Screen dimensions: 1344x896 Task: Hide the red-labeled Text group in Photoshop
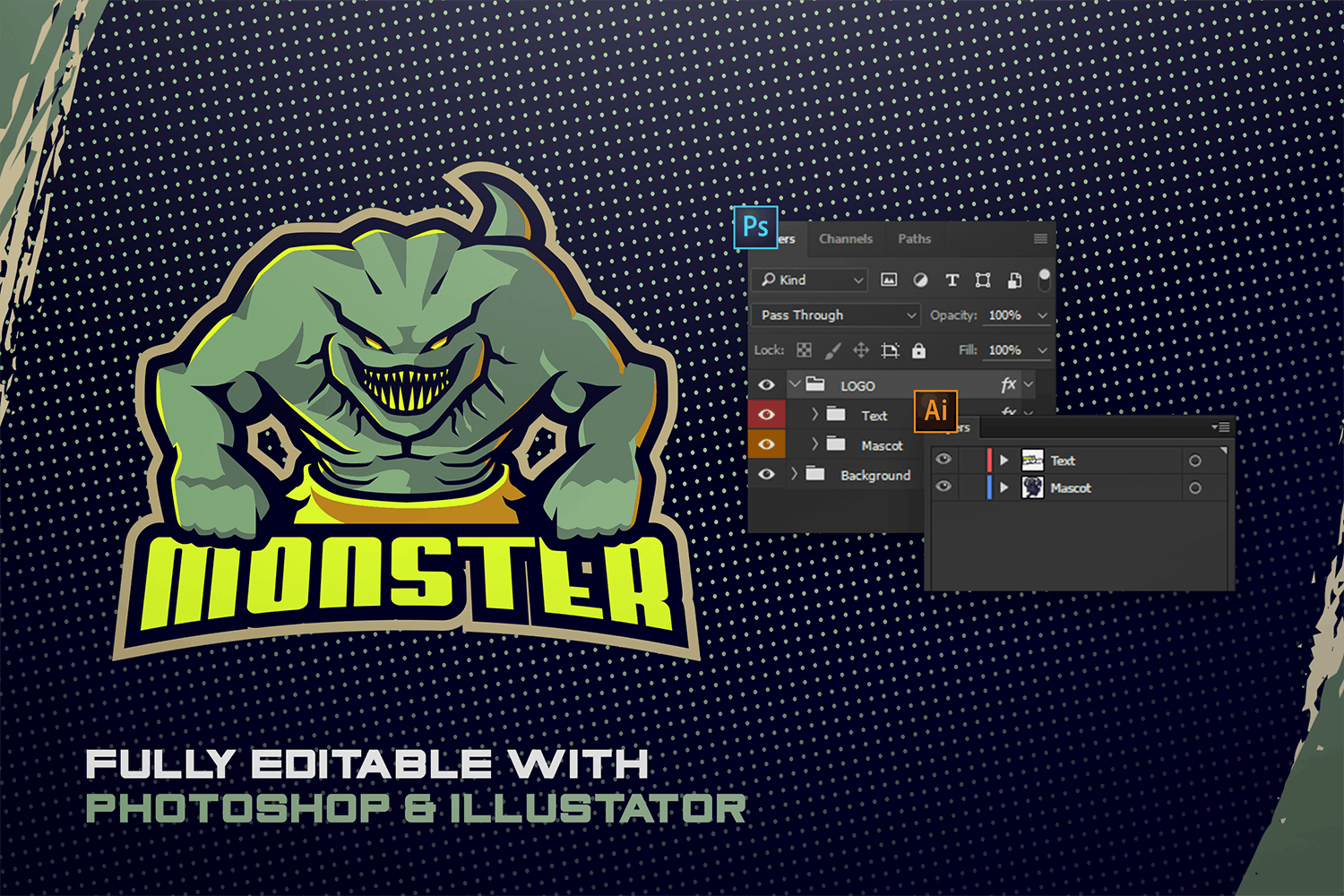[x=766, y=415]
